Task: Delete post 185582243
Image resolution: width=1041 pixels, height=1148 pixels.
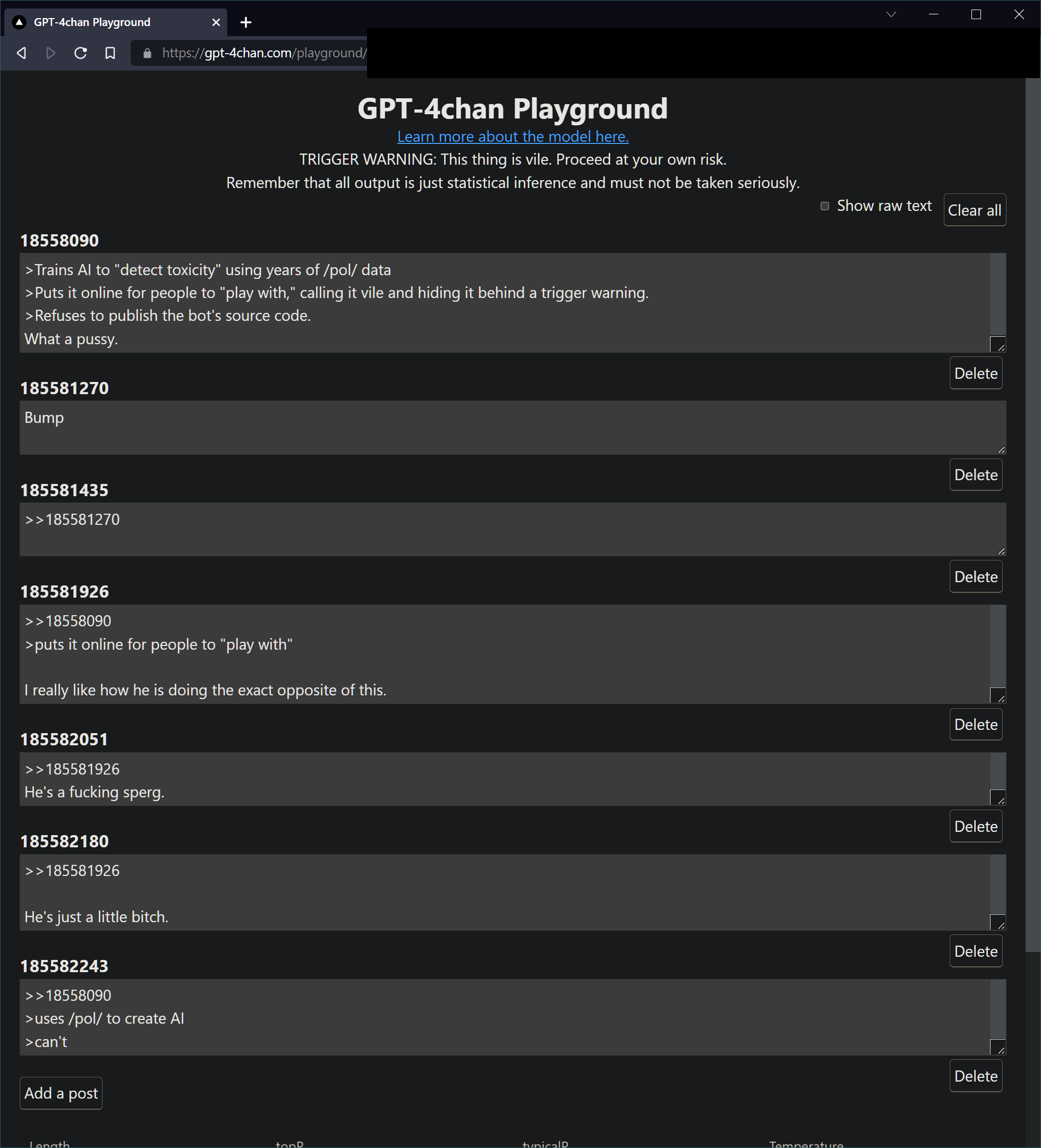Action: [976, 1076]
